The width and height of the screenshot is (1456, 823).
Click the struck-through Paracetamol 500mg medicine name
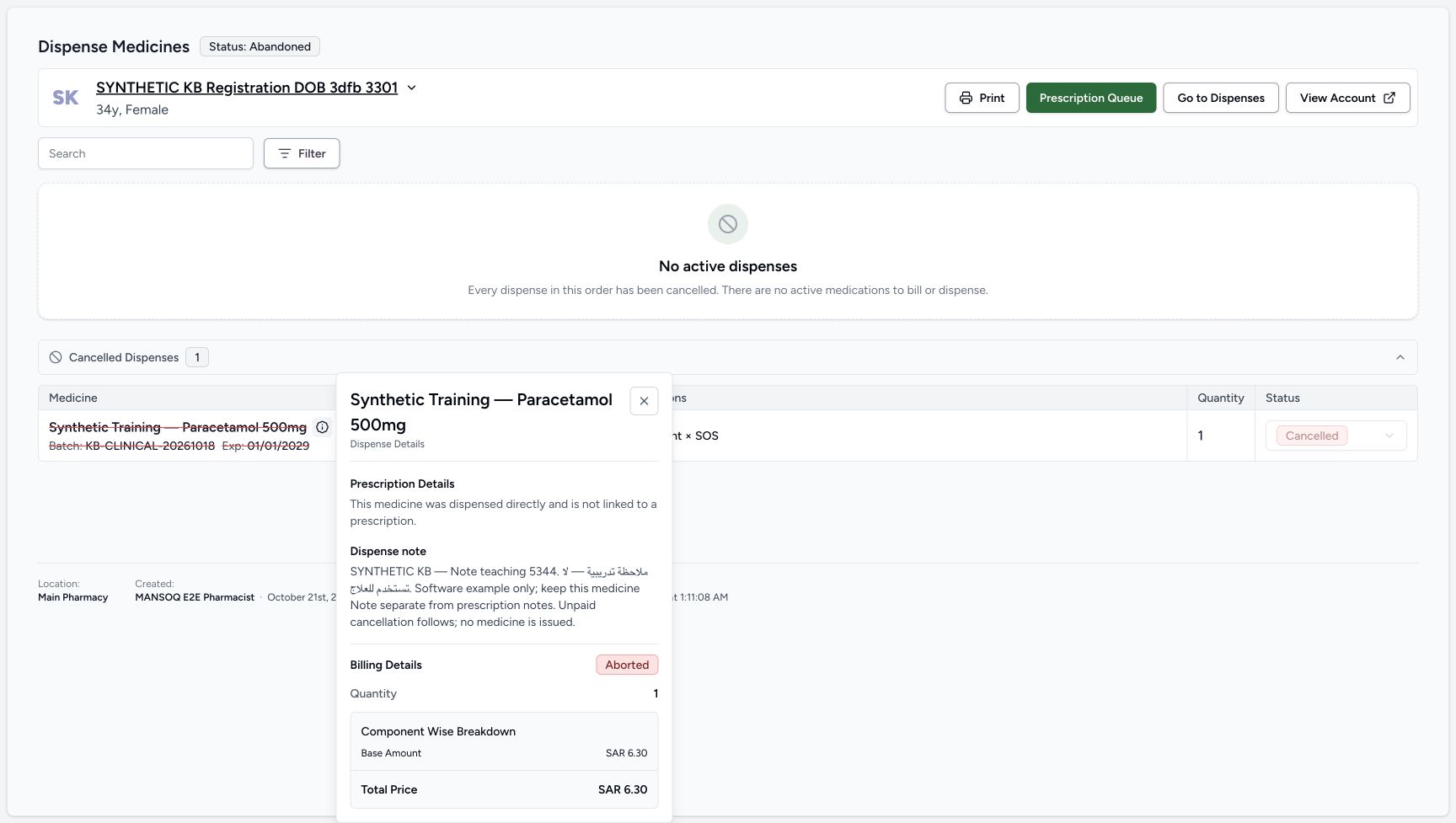(178, 427)
